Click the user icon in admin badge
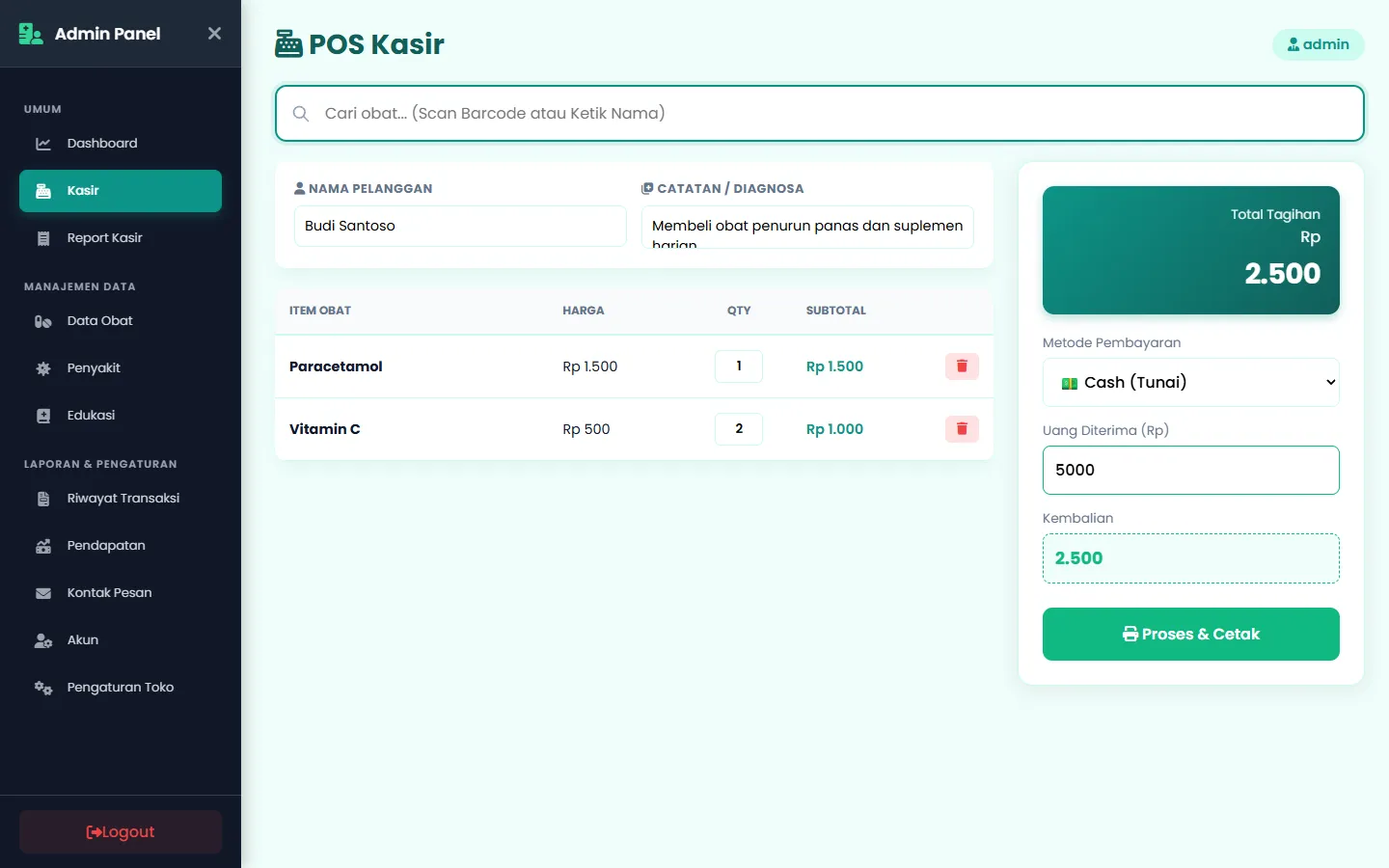 pos(1294,44)
